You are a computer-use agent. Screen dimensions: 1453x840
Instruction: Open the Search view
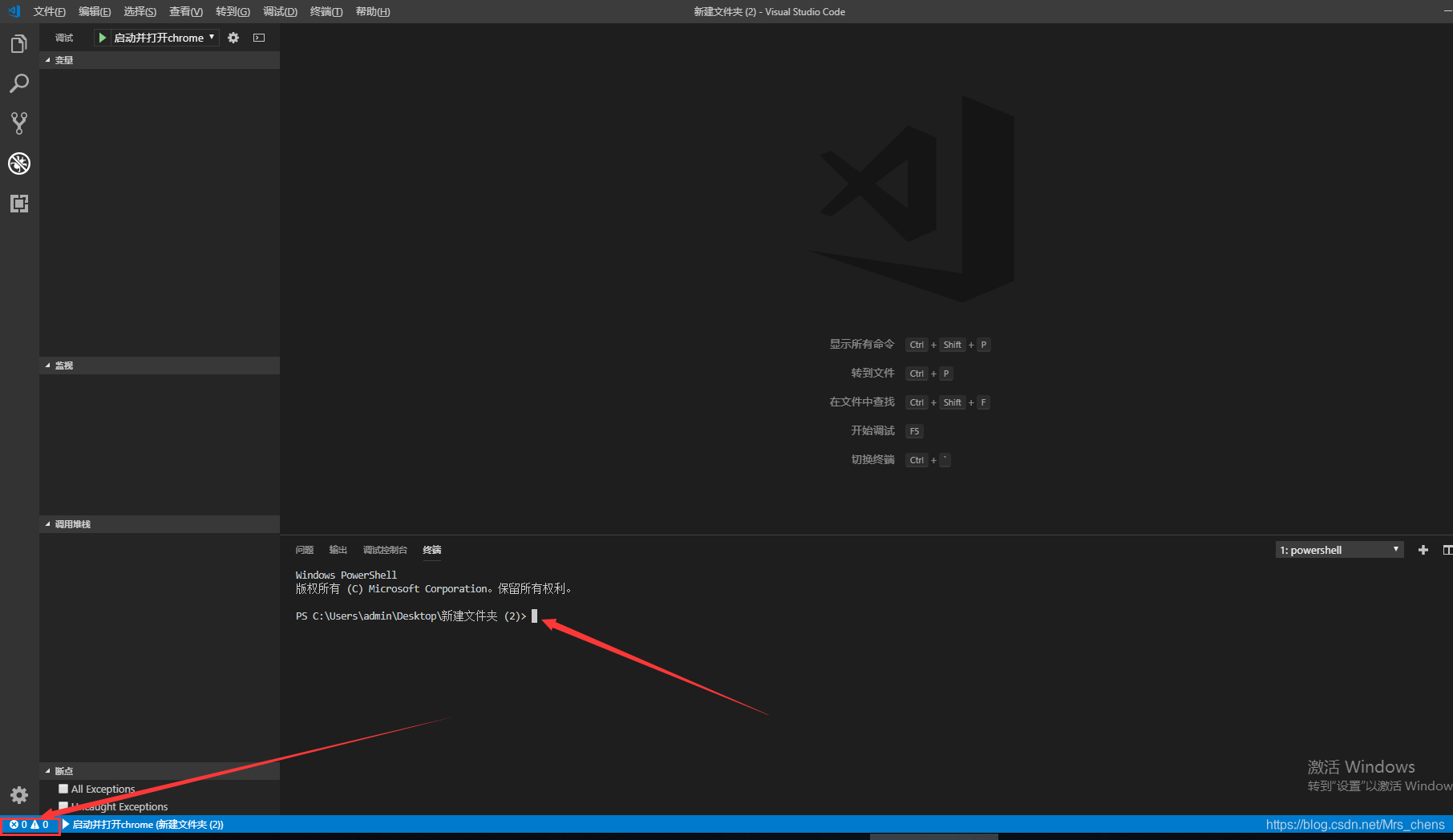18,83
